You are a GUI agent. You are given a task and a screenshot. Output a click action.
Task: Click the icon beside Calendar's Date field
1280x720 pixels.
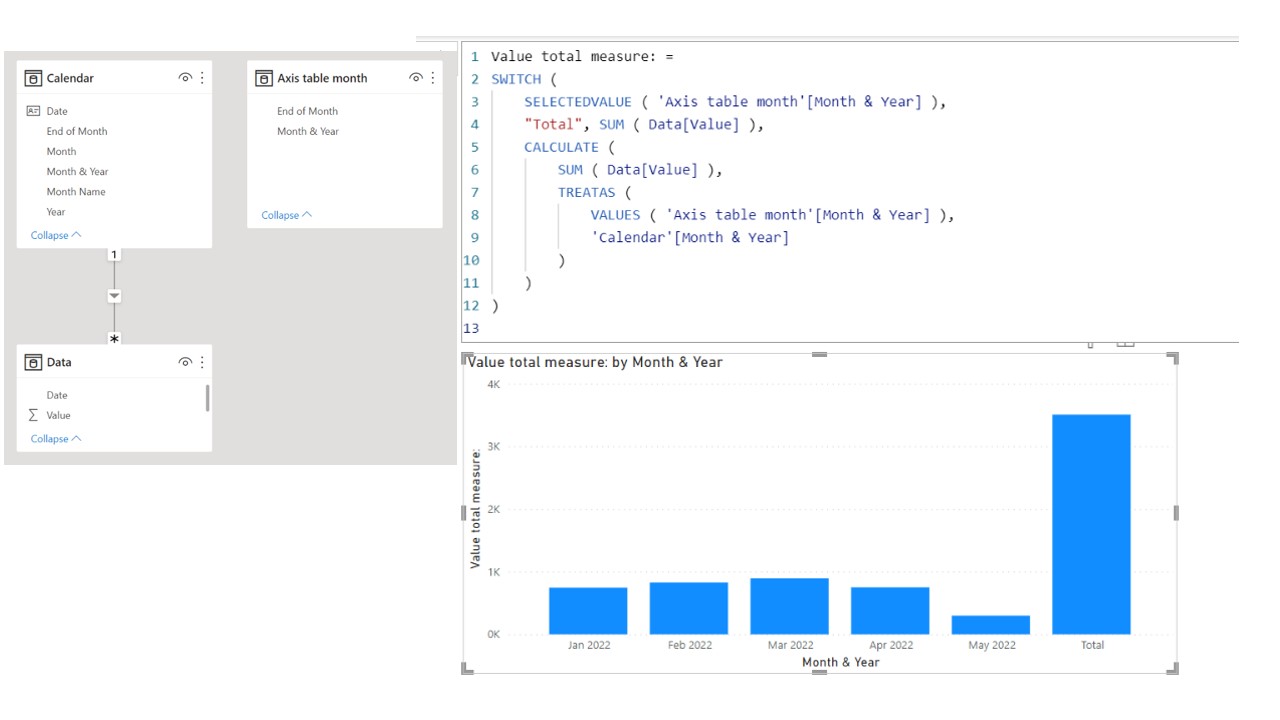point(33,111)
